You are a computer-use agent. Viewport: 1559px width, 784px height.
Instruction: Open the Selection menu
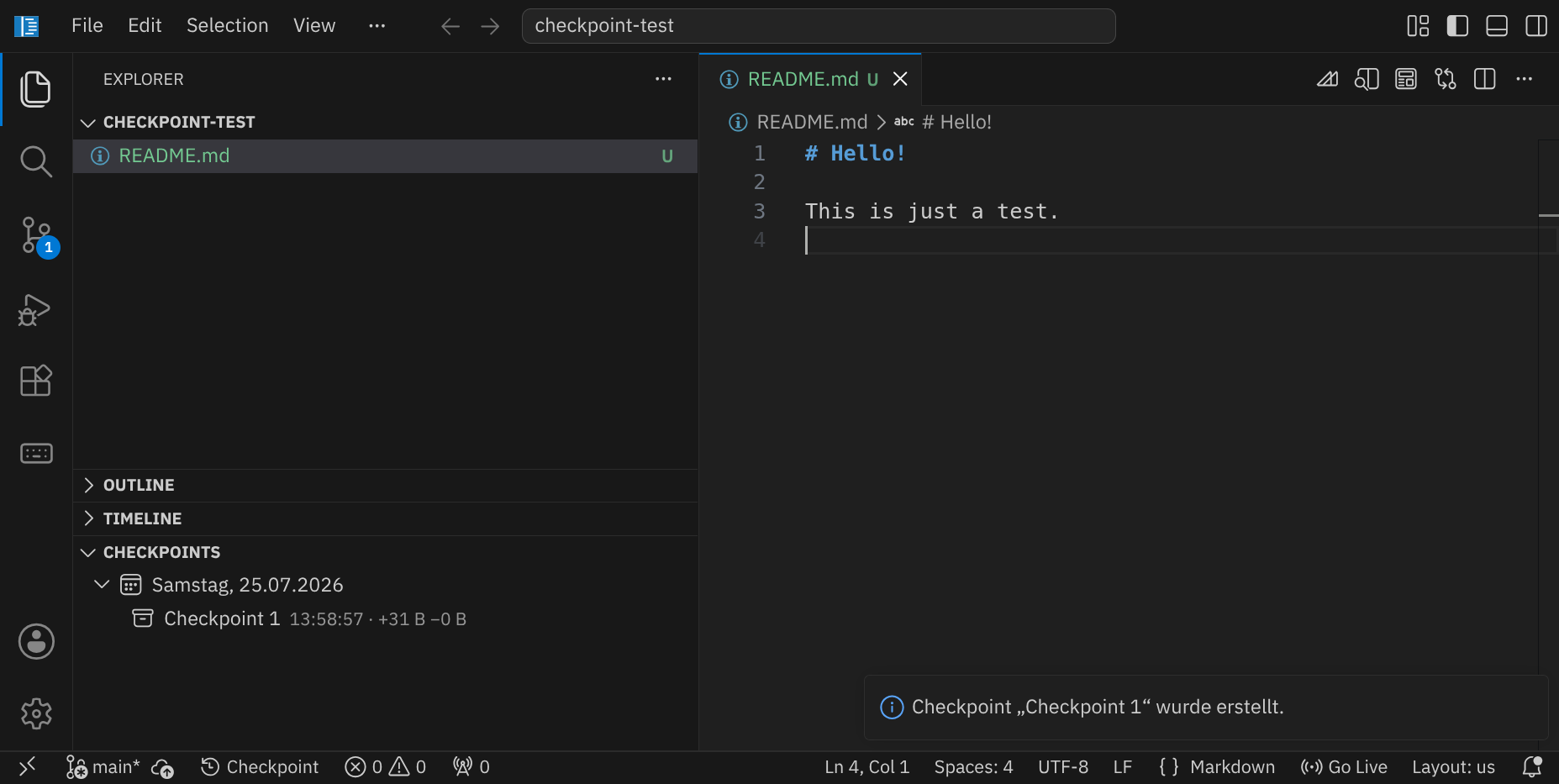[x=228, y=26]
